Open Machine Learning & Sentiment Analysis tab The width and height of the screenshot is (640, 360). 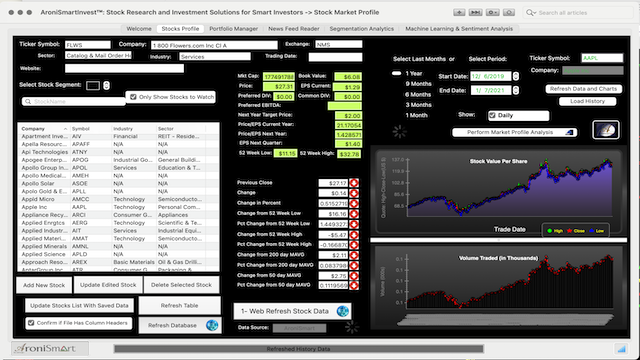point(459,29)
